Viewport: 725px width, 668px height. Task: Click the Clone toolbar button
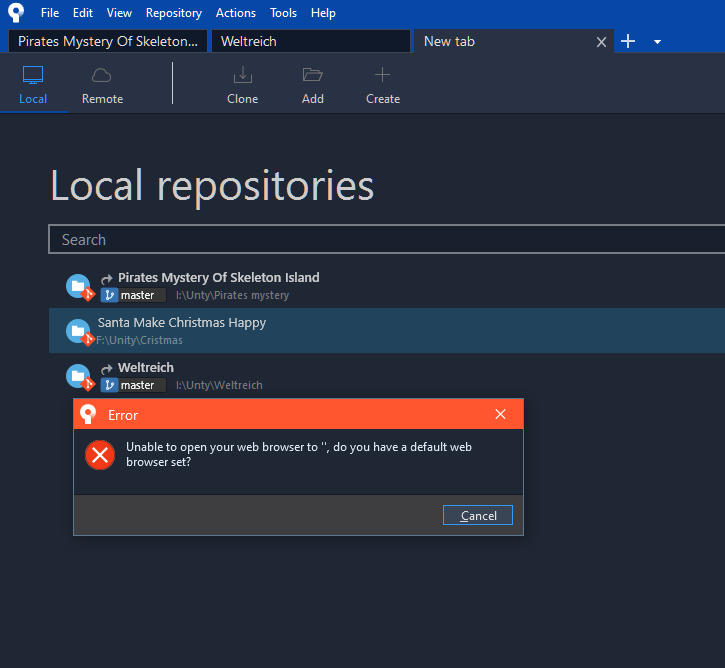[x=242, y=86]
